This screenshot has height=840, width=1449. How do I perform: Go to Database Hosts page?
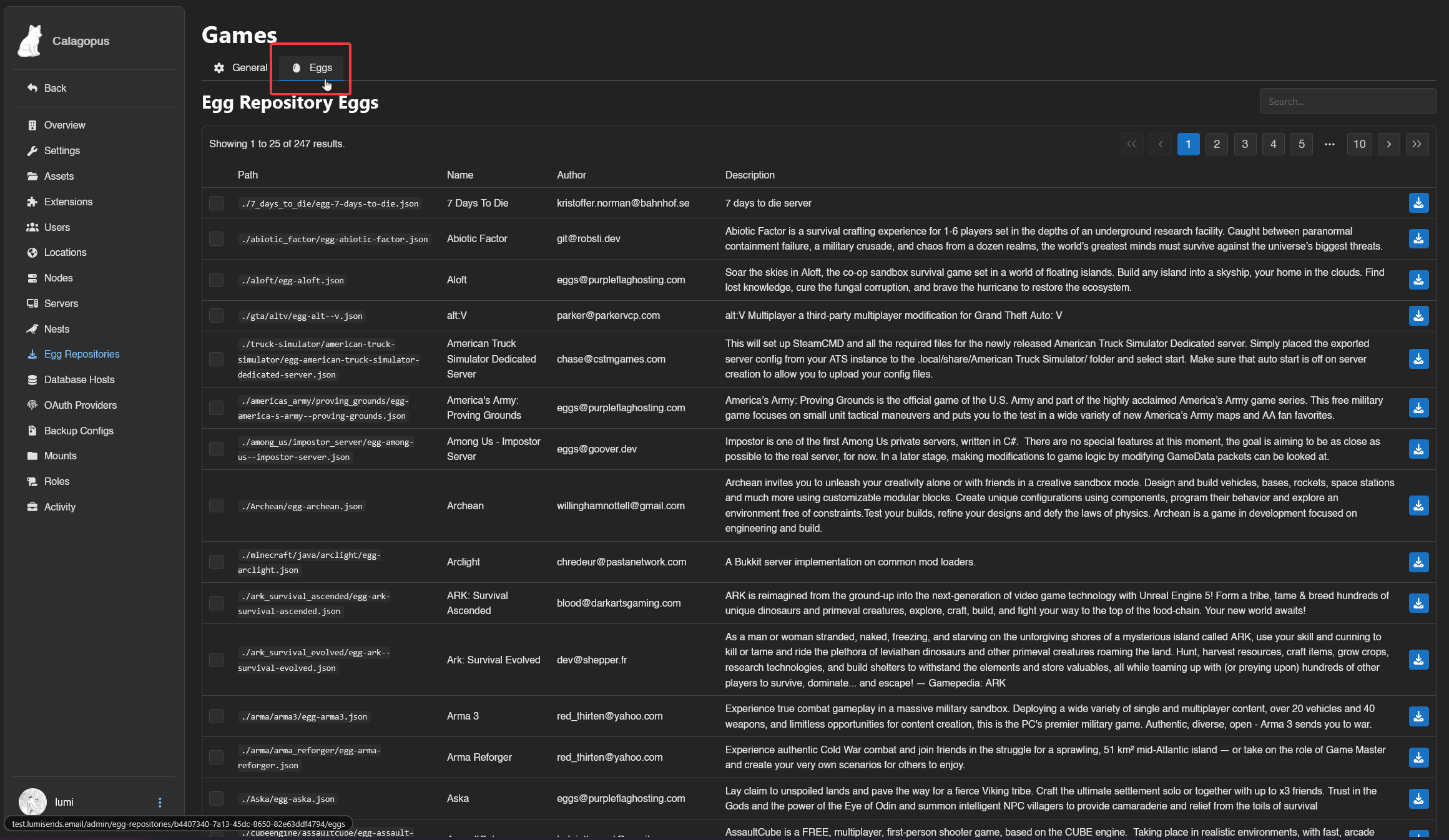[79, 379]
